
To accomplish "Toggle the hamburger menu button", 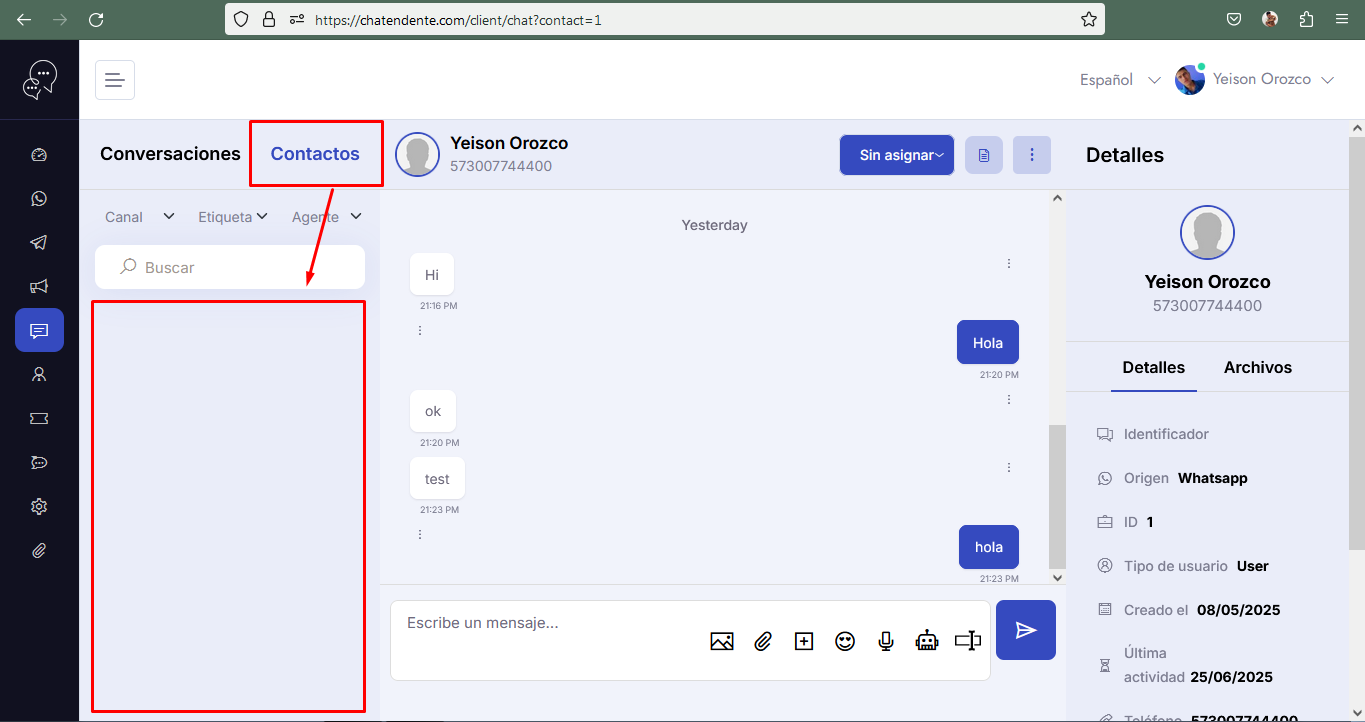I will pyautogui.click(x=115, y=80).
